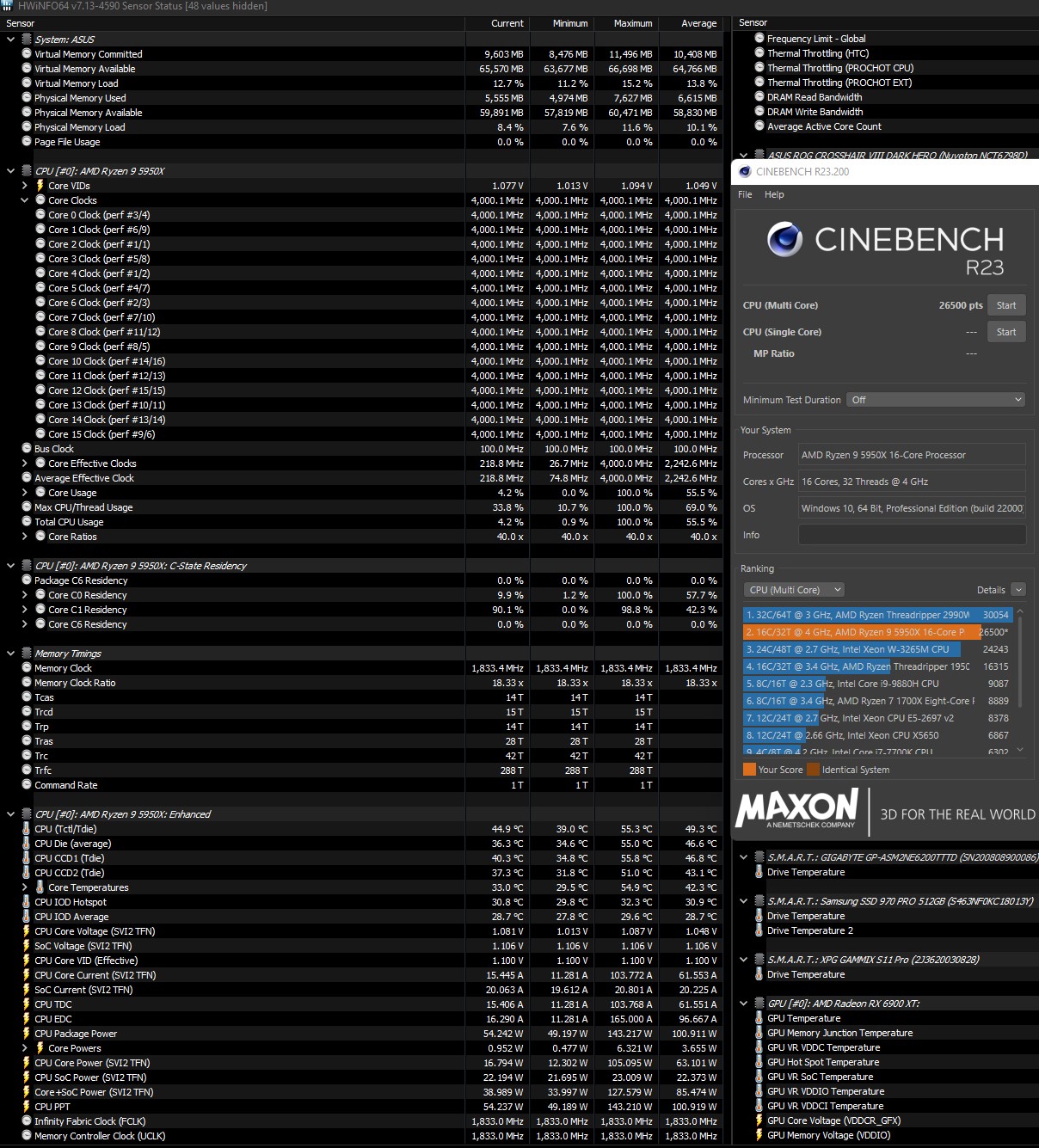Collapse the S.M.A.R.T. GIGABYTE drive group
This screenshot has height=1148, width=1039.
(x=744, y=857)
